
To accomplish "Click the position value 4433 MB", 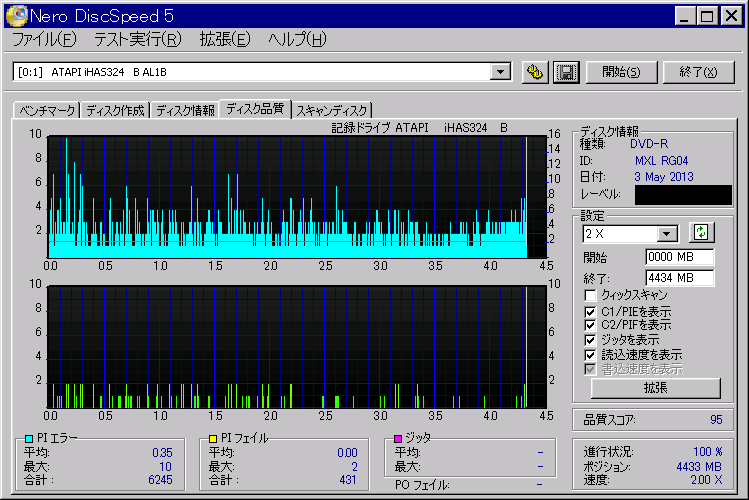I will coord(699,467).
